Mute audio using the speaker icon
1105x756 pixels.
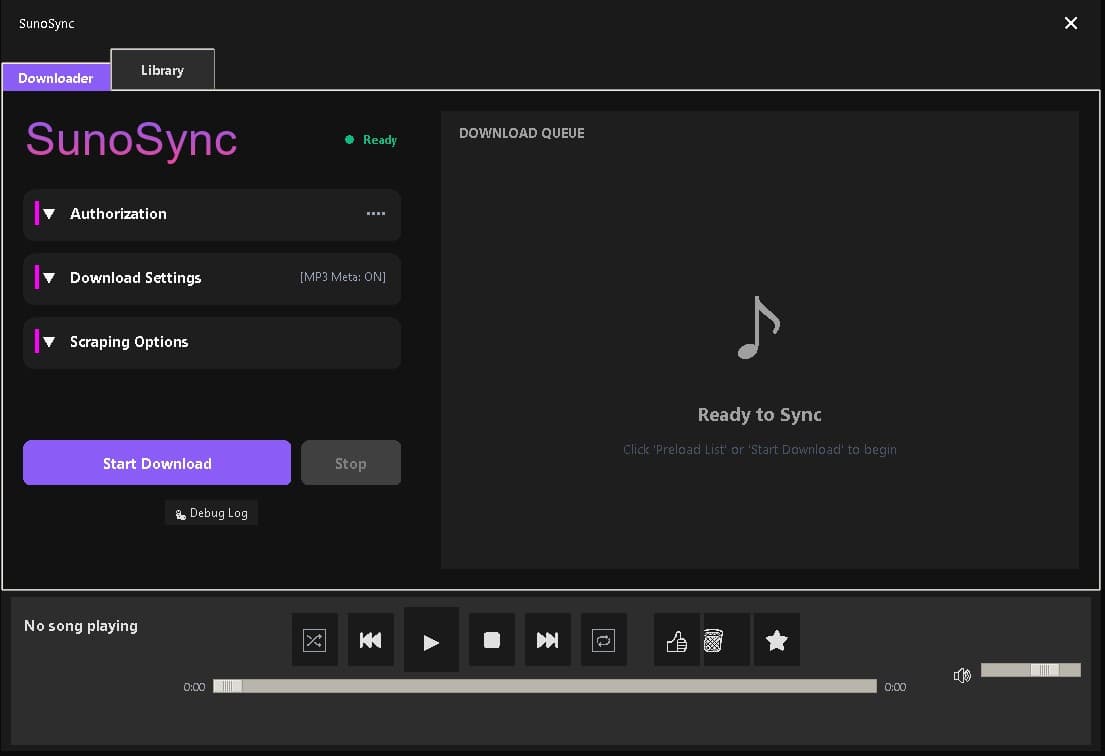(961, 675)
